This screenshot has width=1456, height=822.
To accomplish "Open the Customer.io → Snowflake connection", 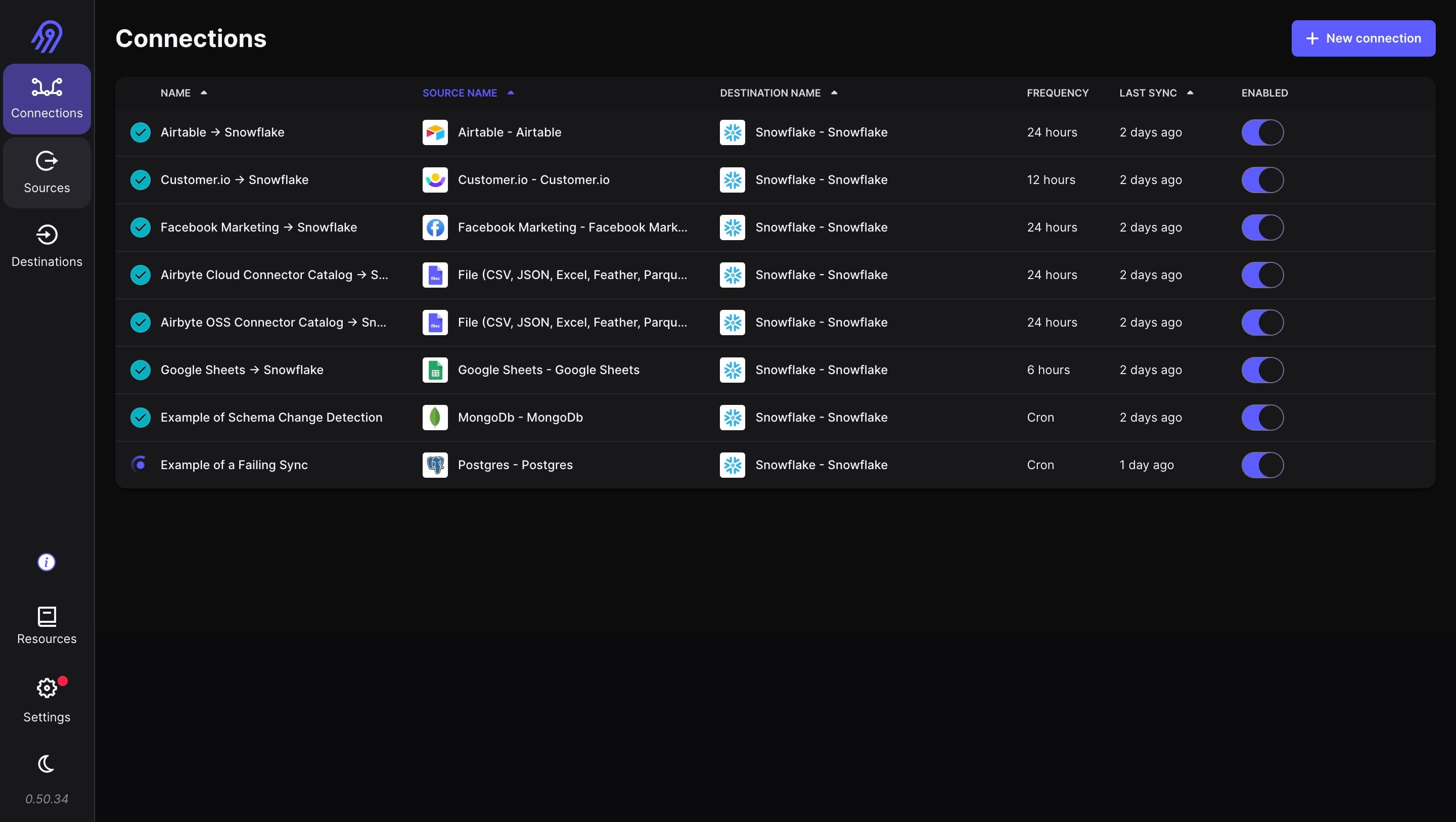I will click(x=234, y=180).
